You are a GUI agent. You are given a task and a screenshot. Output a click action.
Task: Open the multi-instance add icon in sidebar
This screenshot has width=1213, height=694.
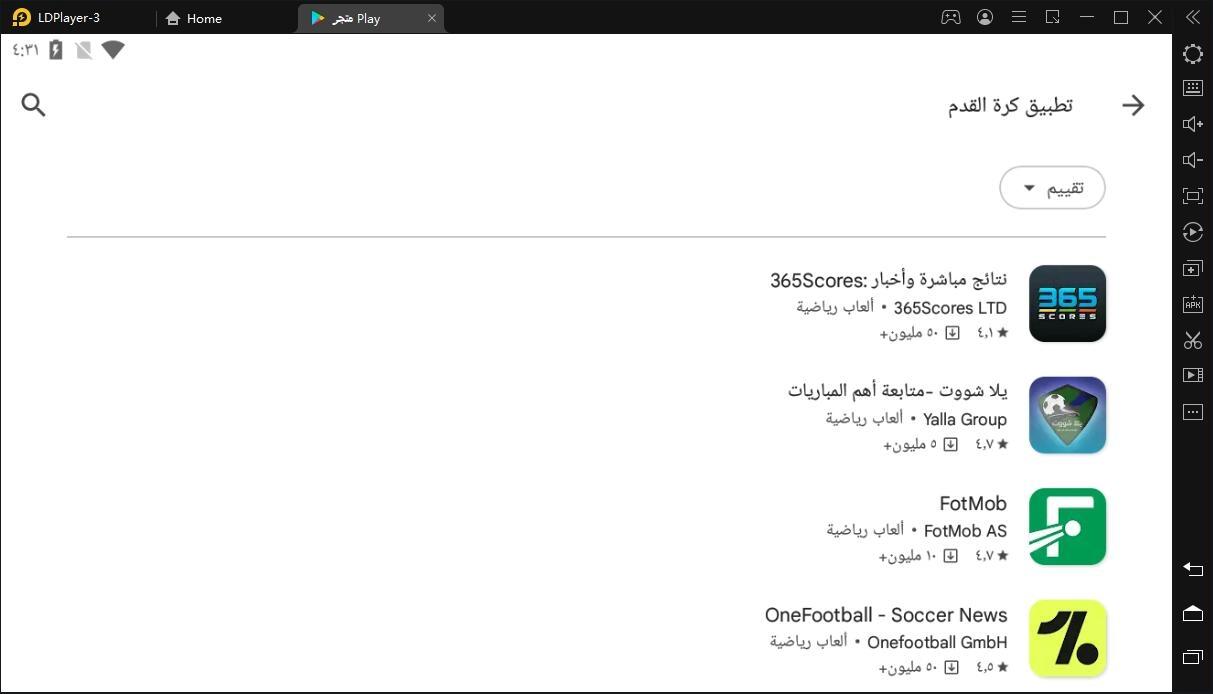coord(1192,268)
